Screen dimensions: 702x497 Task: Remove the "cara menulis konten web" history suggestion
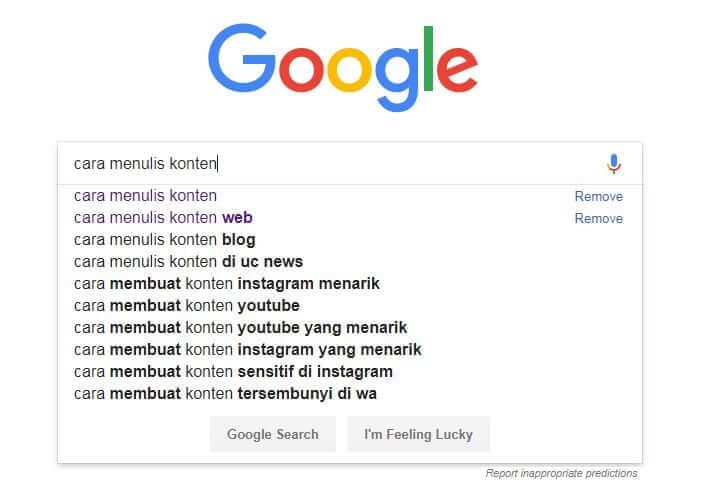click(x=598, y=219)
